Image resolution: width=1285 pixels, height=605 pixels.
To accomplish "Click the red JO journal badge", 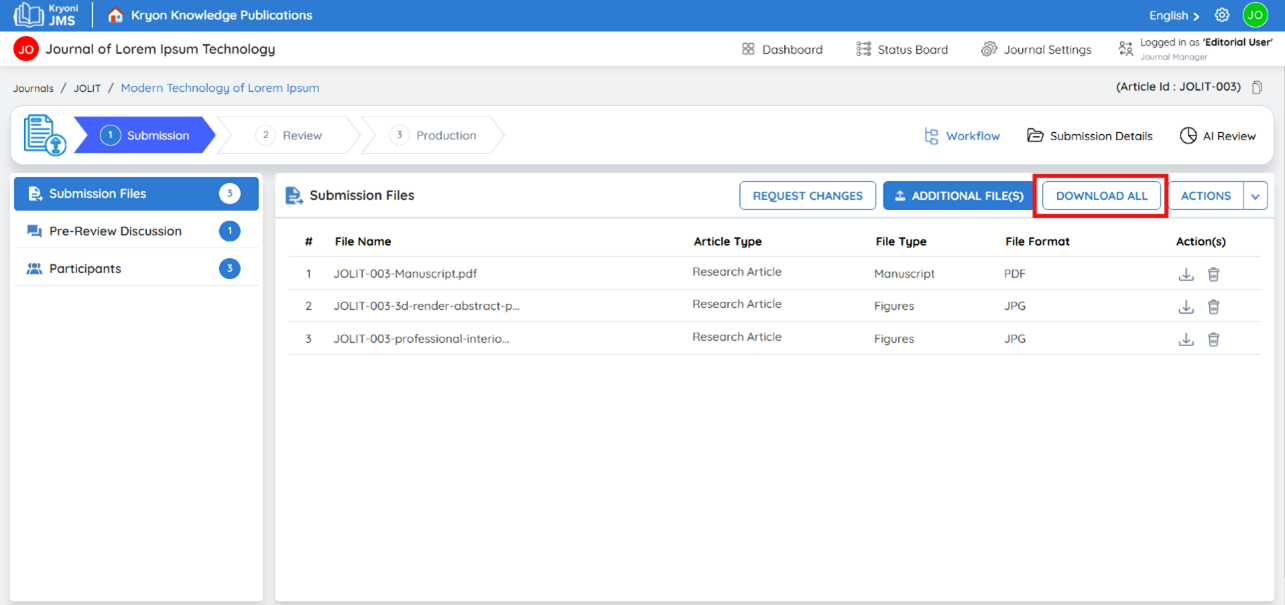I will [x=26, y=49].
